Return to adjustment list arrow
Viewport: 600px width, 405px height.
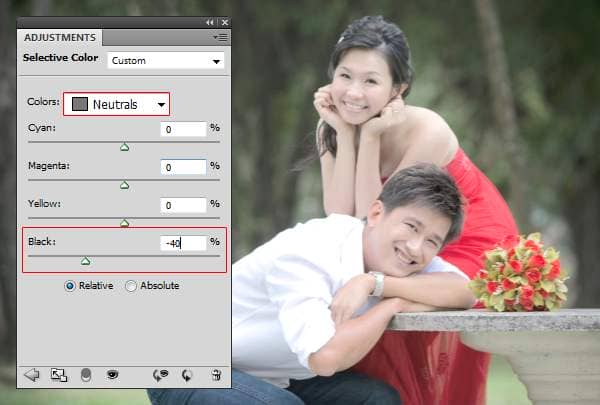32,375
